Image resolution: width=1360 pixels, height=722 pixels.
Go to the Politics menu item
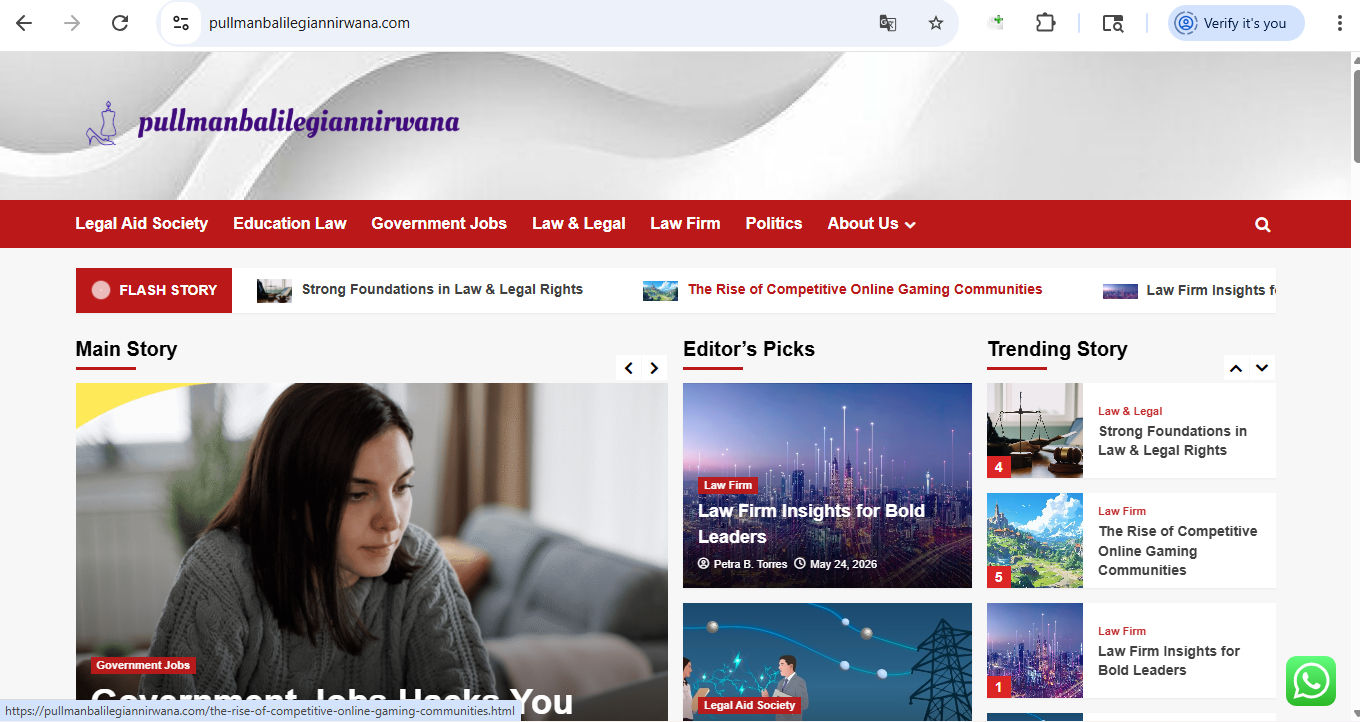tap(774, 224)
